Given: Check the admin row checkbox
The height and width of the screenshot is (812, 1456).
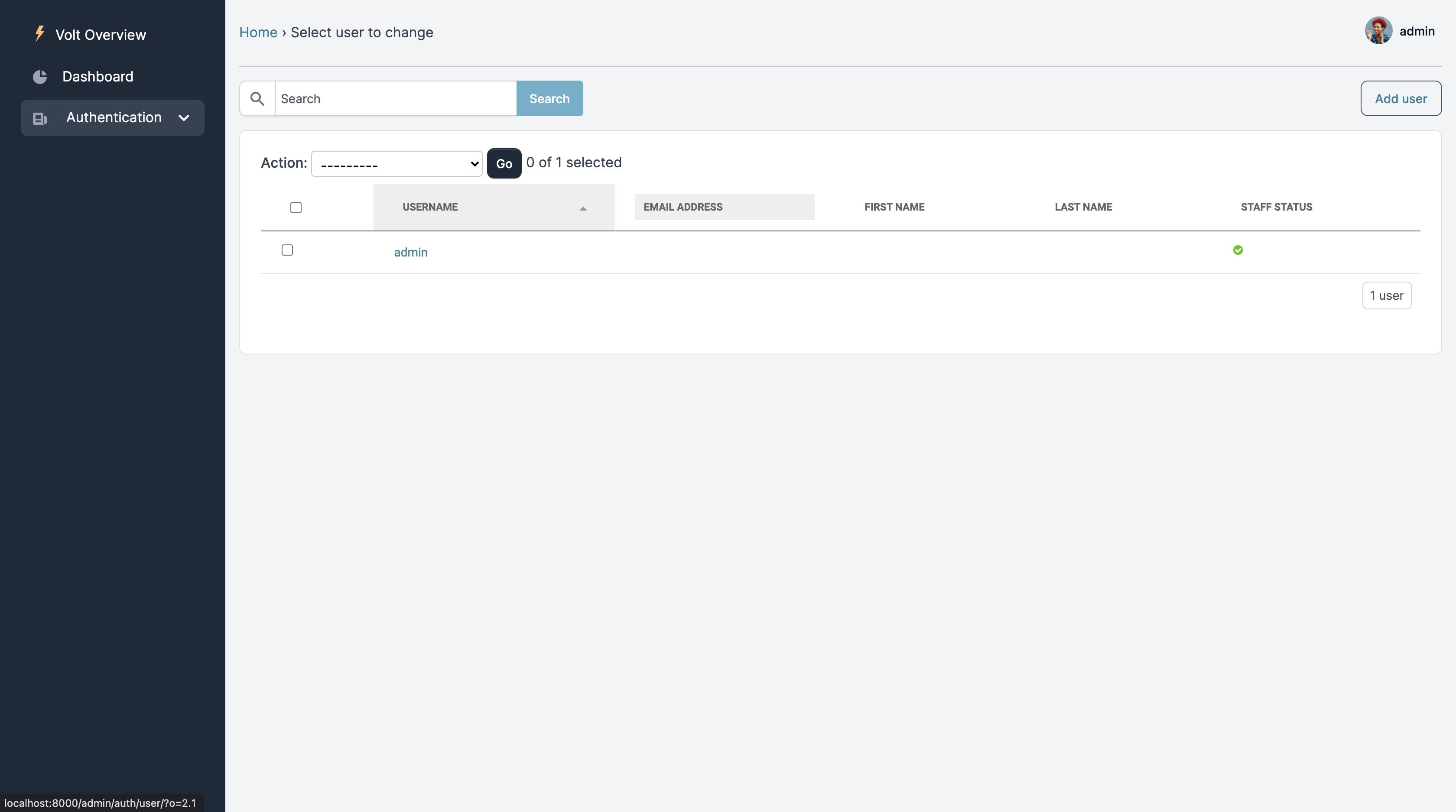Looking at the screenshot, I should [x=287, y=250].
